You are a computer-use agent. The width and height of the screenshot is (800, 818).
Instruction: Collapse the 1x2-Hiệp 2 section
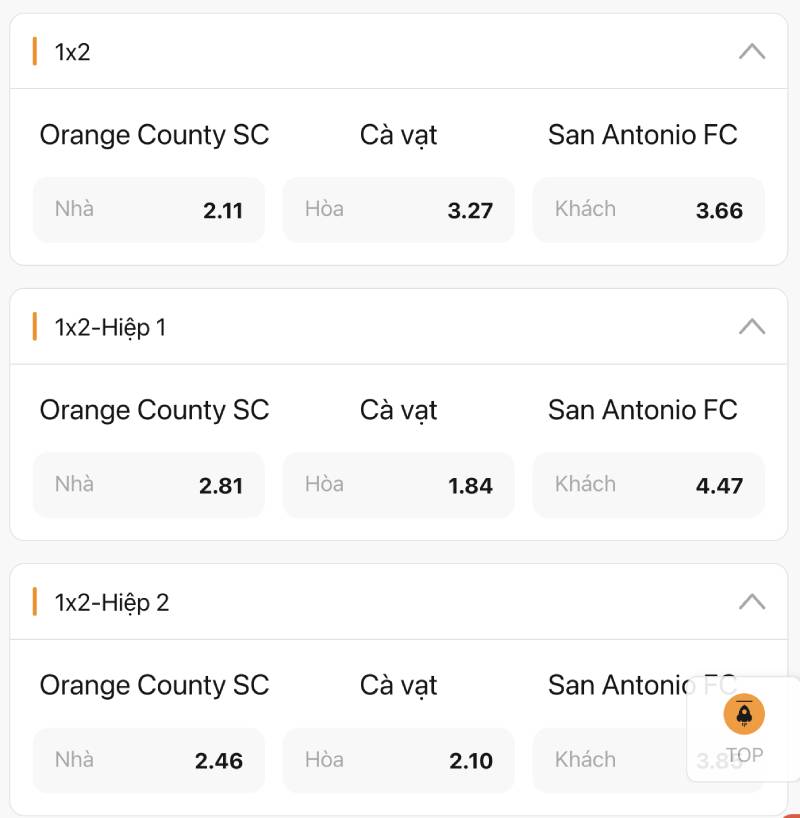(x=752, y=601)
